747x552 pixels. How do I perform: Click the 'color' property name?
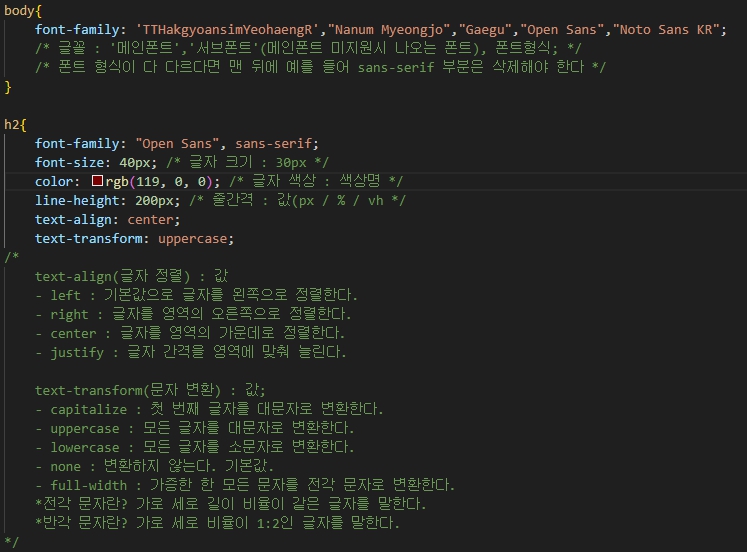pyautogui.click(x=54, y=181)
